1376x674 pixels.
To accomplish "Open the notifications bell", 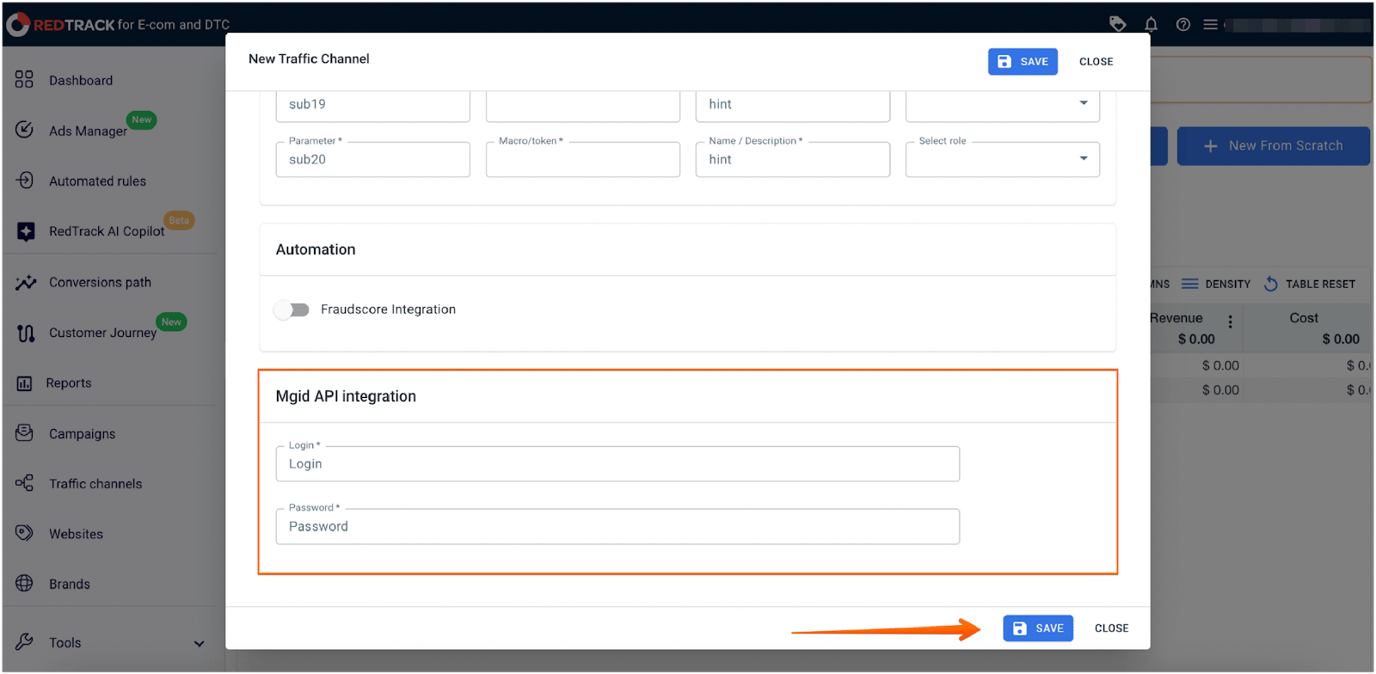I will 1150,23.
